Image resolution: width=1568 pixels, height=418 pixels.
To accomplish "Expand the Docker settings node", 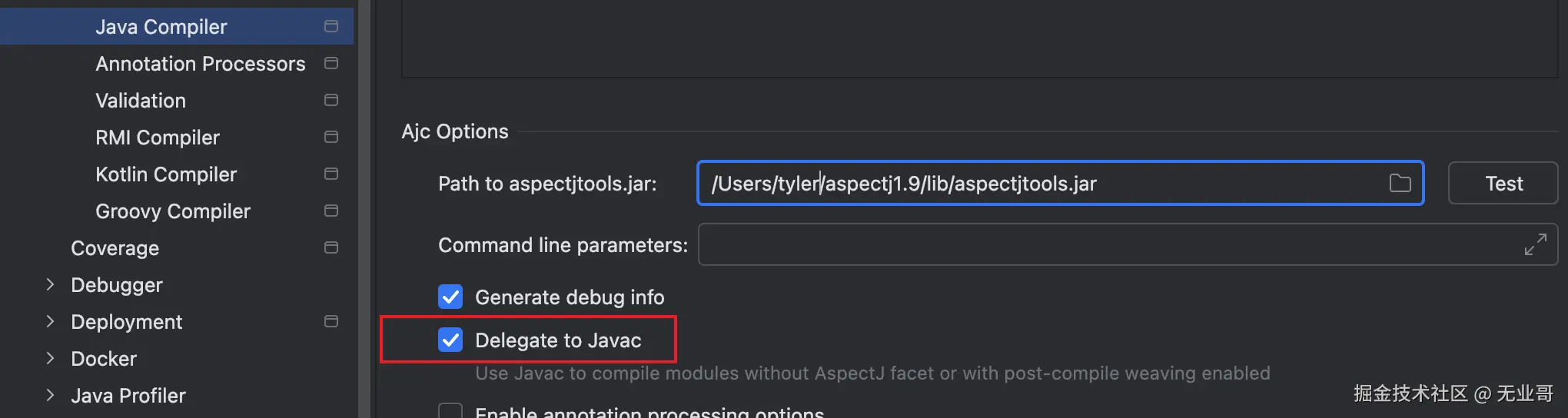I will (x=50, y=358).
